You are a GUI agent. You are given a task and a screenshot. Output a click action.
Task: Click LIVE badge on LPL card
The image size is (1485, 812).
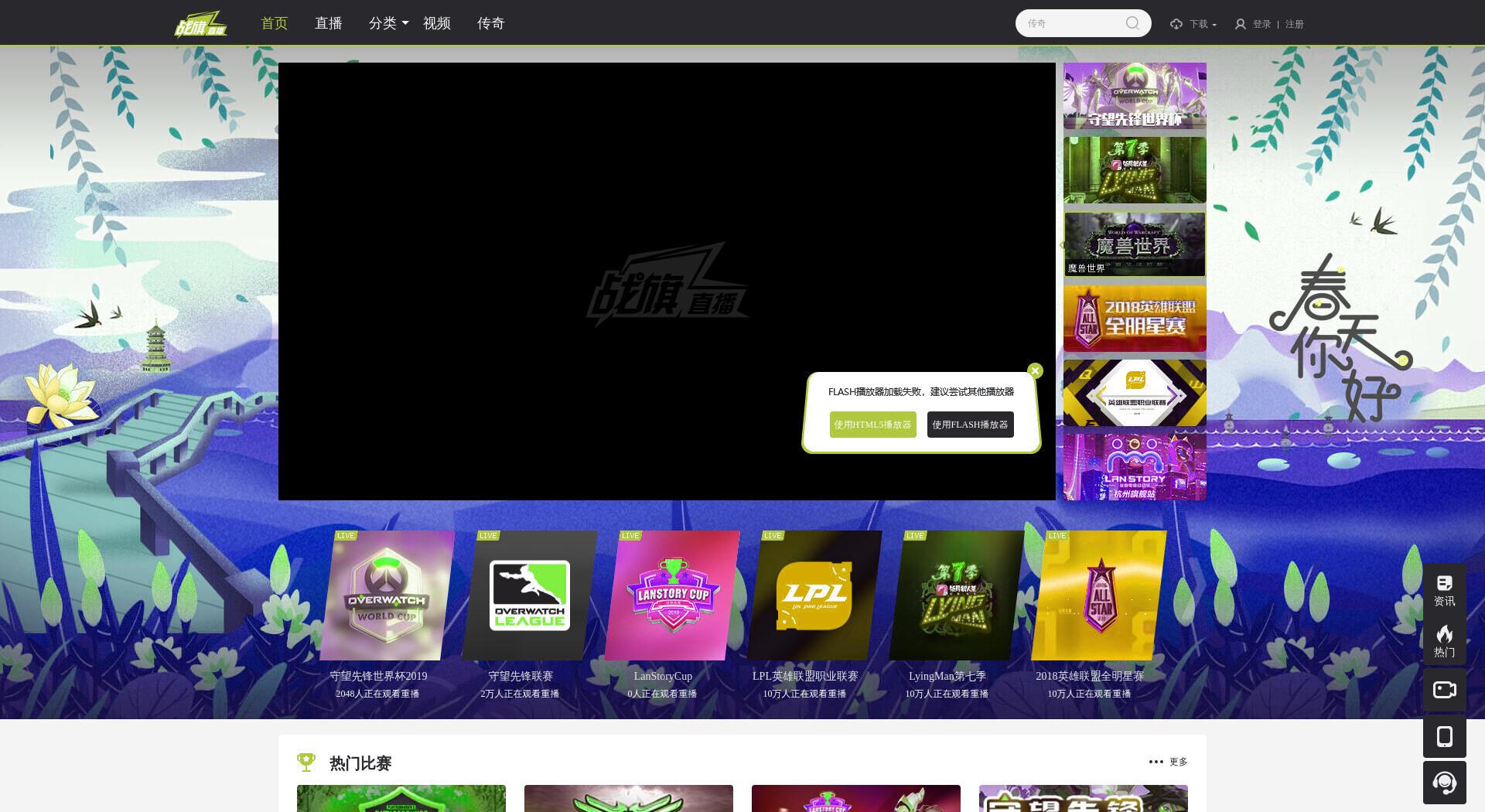coord(773,535)
